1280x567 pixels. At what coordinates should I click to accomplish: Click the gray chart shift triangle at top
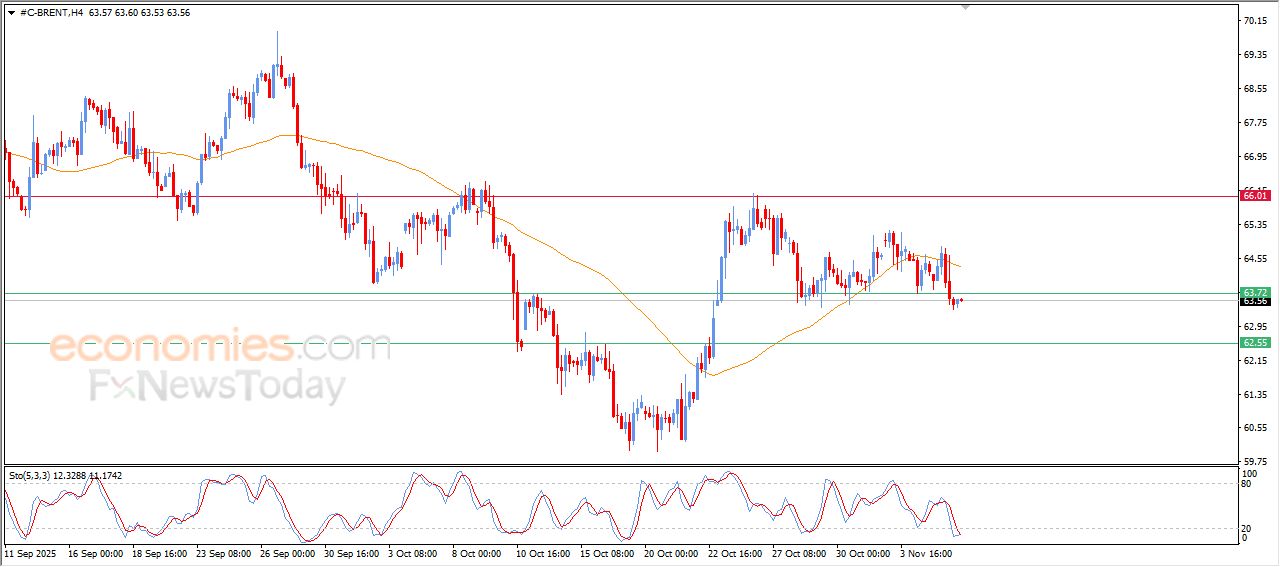(x=965, y=7)
